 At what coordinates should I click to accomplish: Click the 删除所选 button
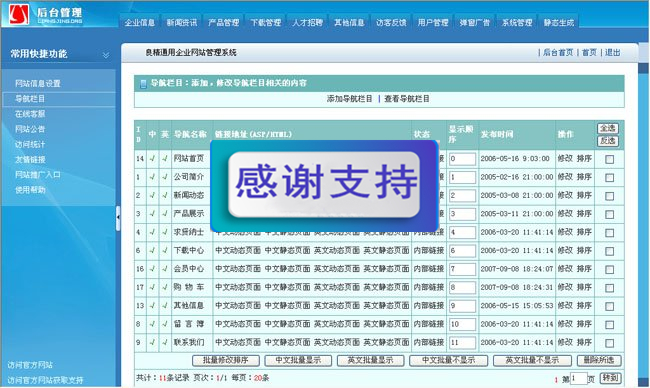599,360
